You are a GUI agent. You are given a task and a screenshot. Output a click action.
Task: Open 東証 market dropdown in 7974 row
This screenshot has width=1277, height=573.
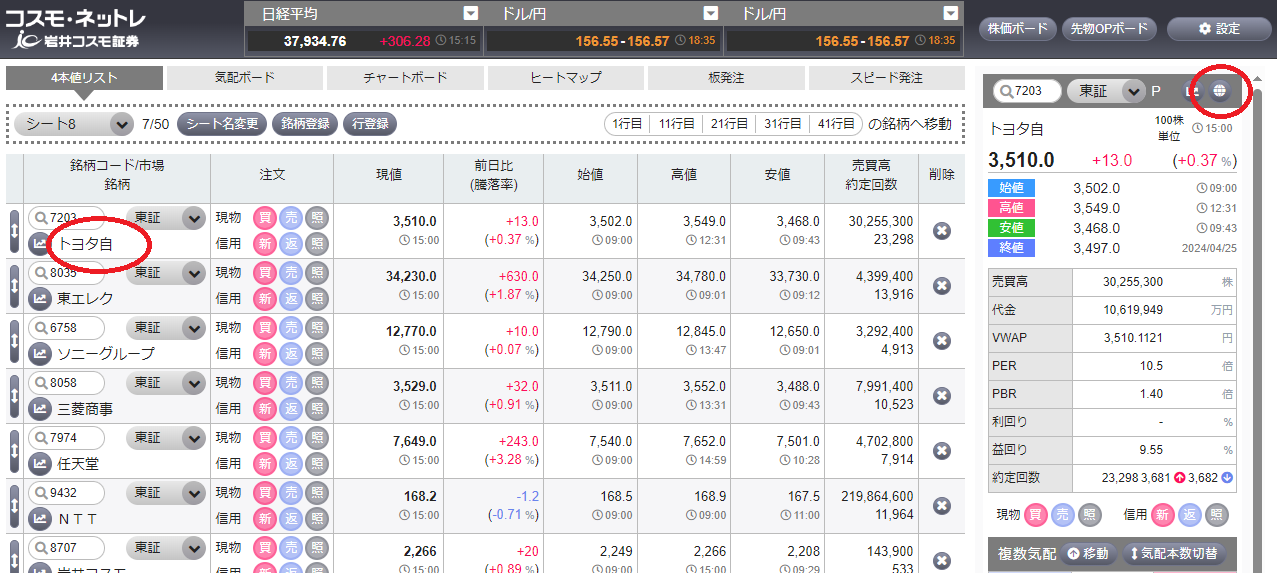pyautogui.click(x=166, y=438)
